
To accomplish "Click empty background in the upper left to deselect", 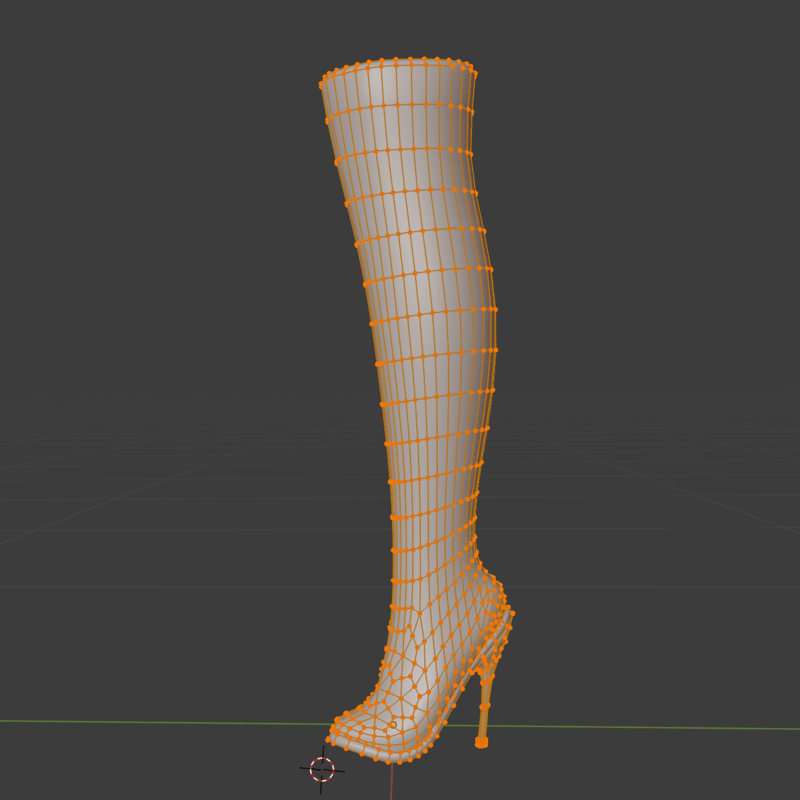I will [x=100, y=100].
